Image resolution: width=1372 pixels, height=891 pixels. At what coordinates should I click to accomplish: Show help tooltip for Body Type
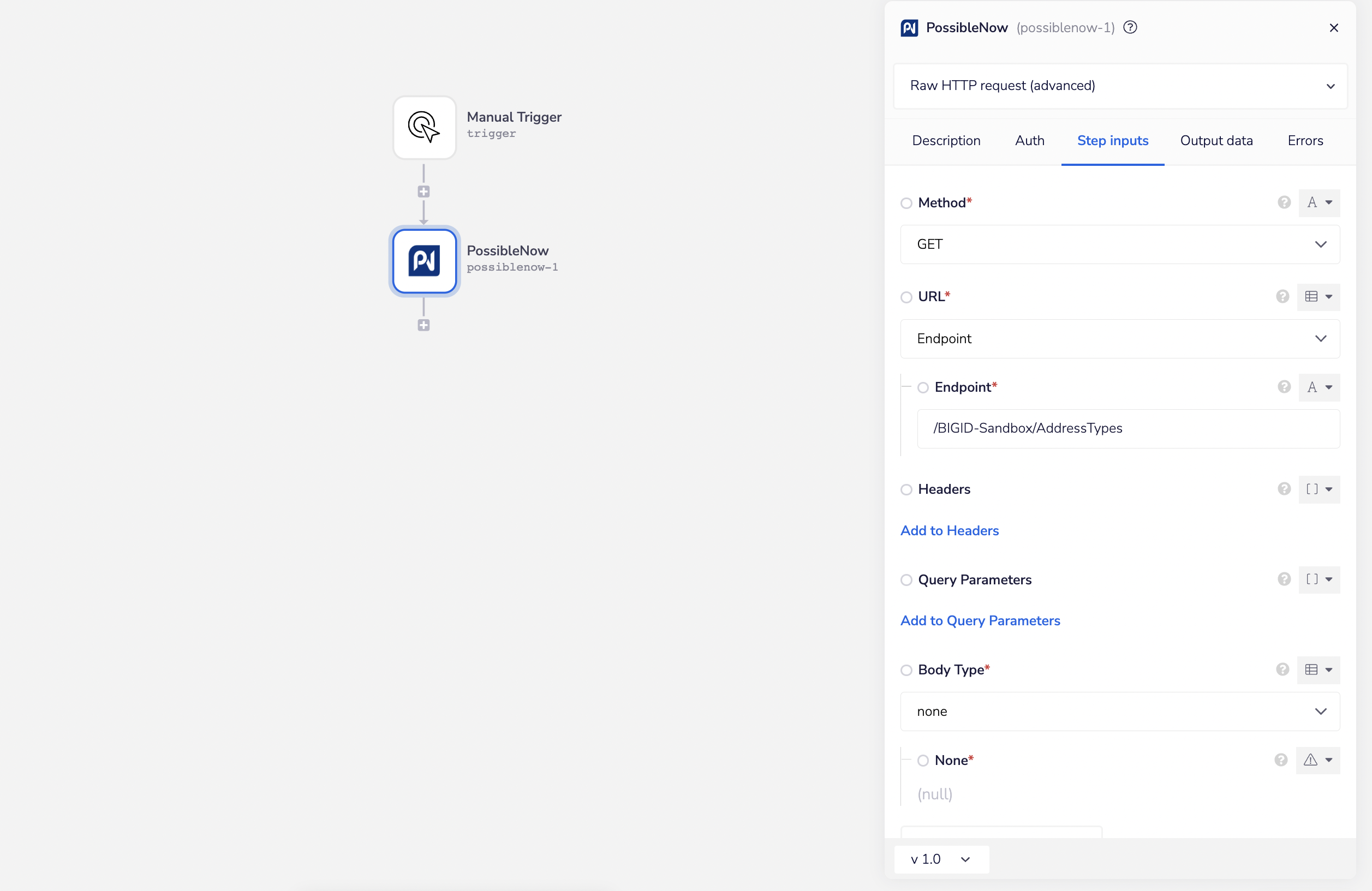[x=1282, y=669]
